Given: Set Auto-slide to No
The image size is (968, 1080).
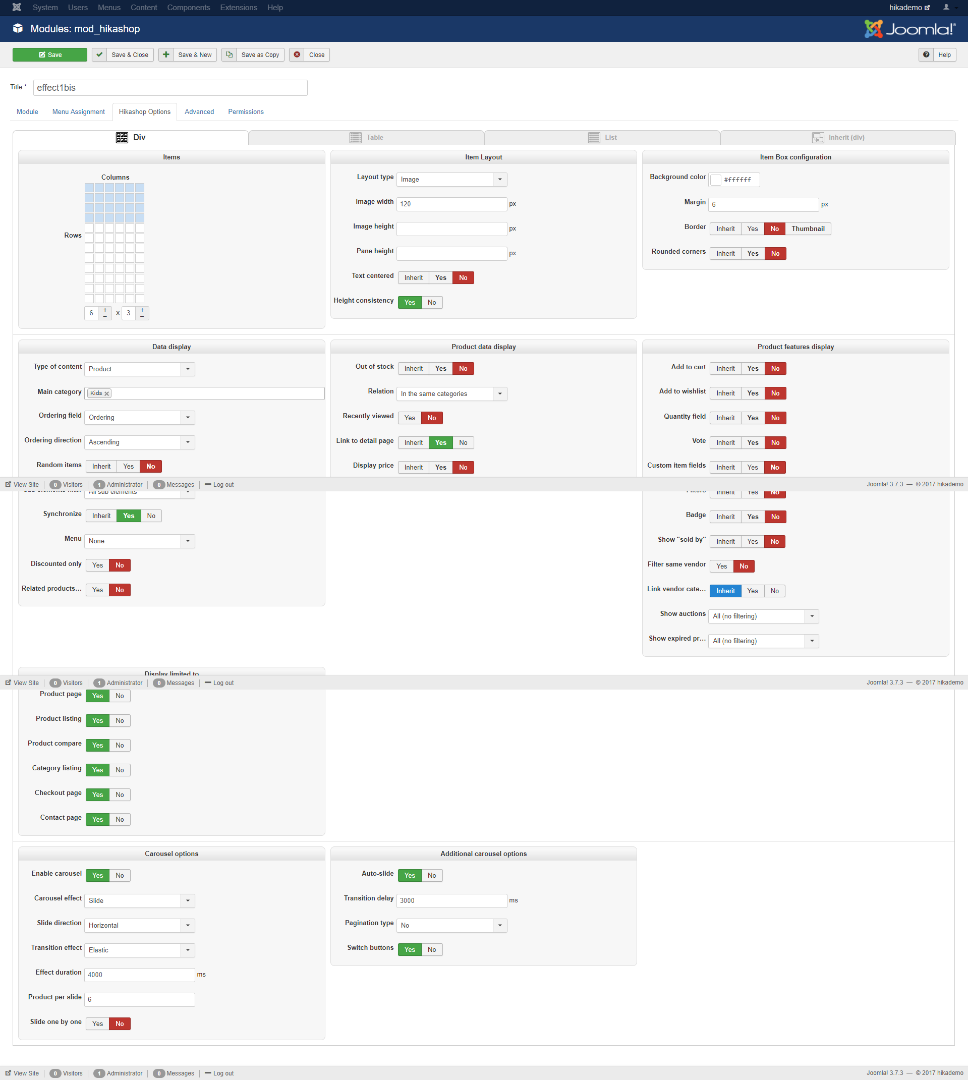Looking at the screenshot, I should pos(432,876).
